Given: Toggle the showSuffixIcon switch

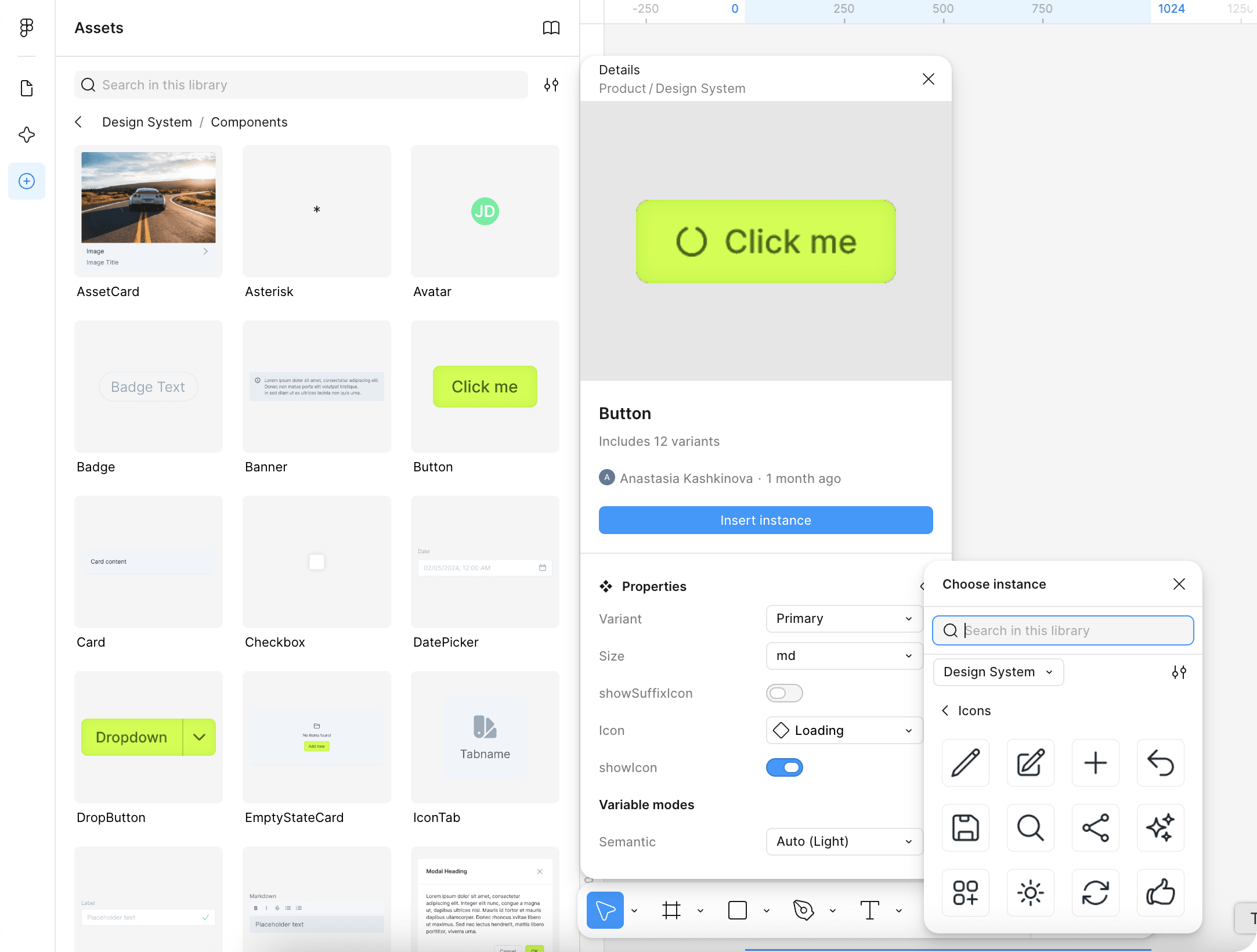Looking at the screenshot, I should pos(785,693).
